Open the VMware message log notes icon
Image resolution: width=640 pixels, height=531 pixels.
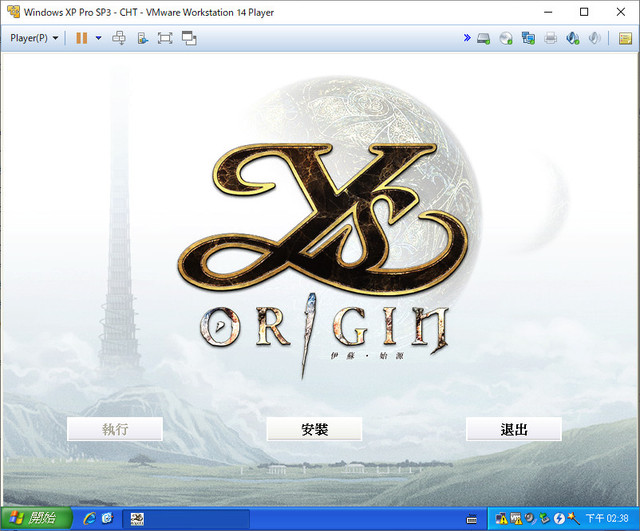(x=625, y=38)
